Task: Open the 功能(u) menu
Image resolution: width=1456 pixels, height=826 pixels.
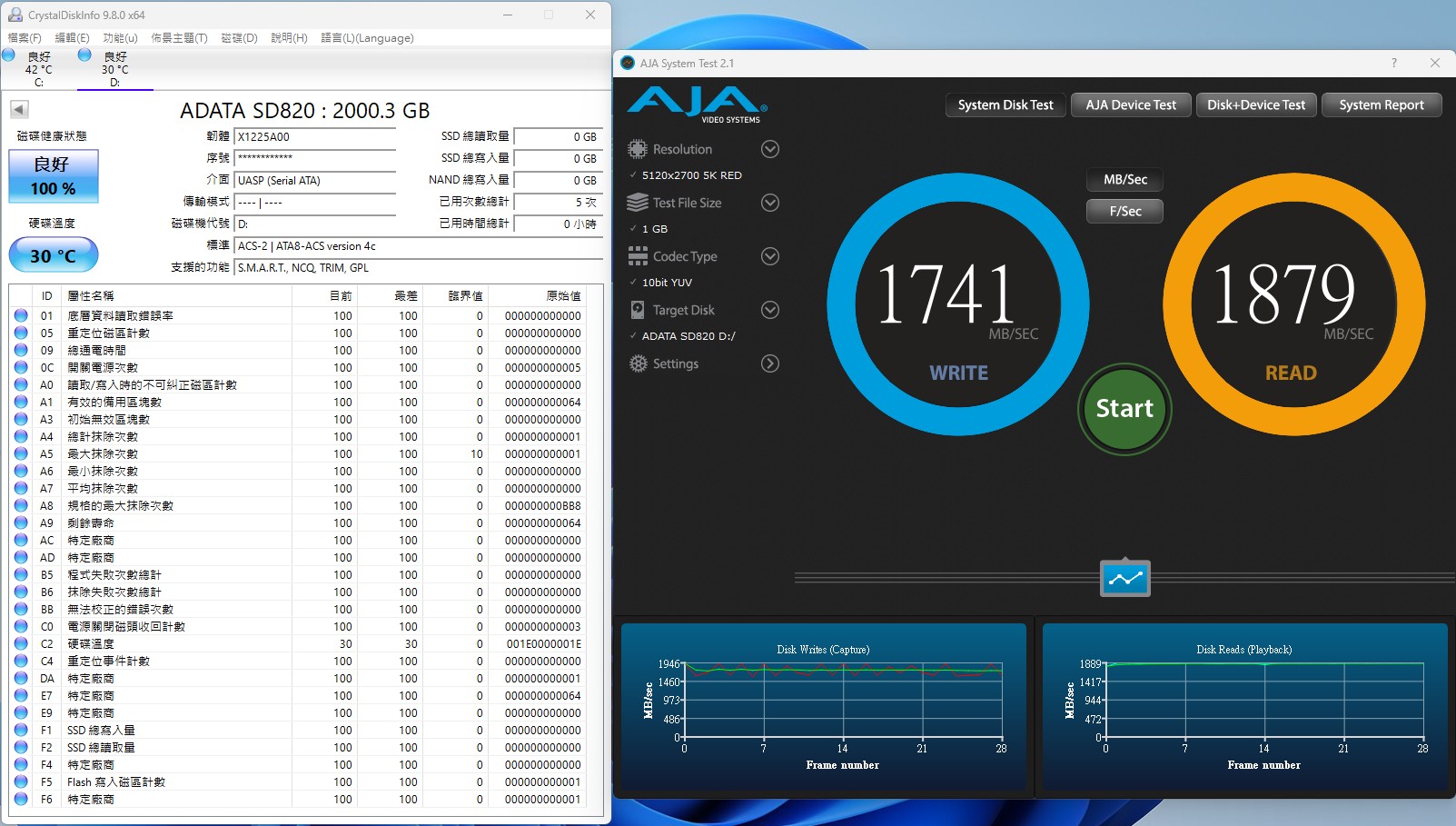Action: (x=120, y=38)
